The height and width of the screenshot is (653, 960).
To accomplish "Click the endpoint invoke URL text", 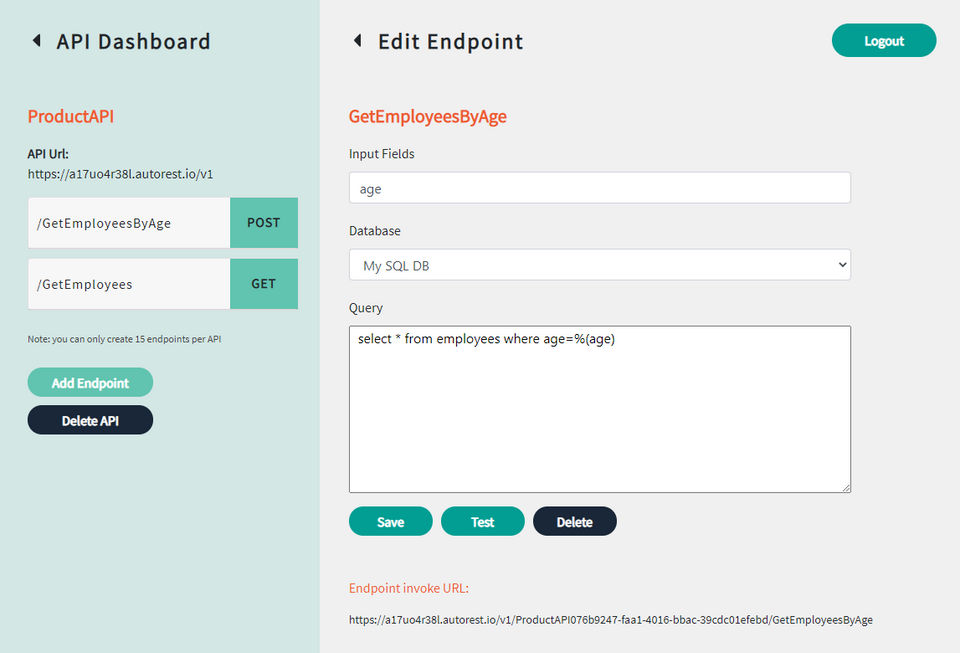I will (x=610, y=620).
